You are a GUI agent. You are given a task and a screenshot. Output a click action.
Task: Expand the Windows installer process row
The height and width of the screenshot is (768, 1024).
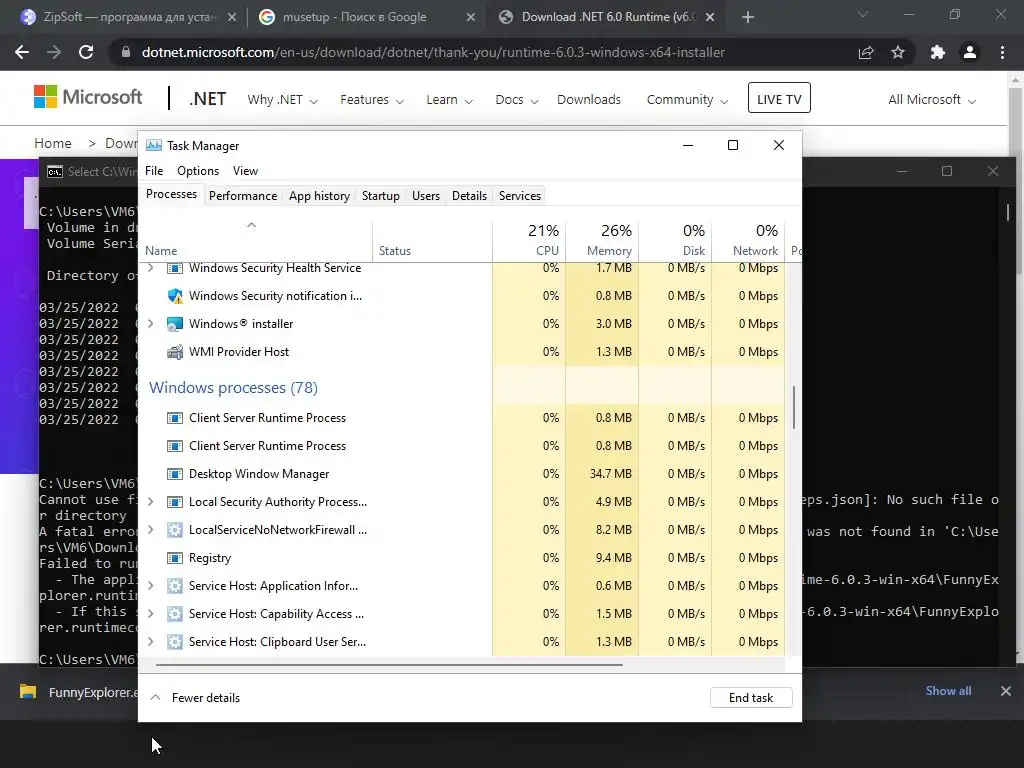pos(151,324)
